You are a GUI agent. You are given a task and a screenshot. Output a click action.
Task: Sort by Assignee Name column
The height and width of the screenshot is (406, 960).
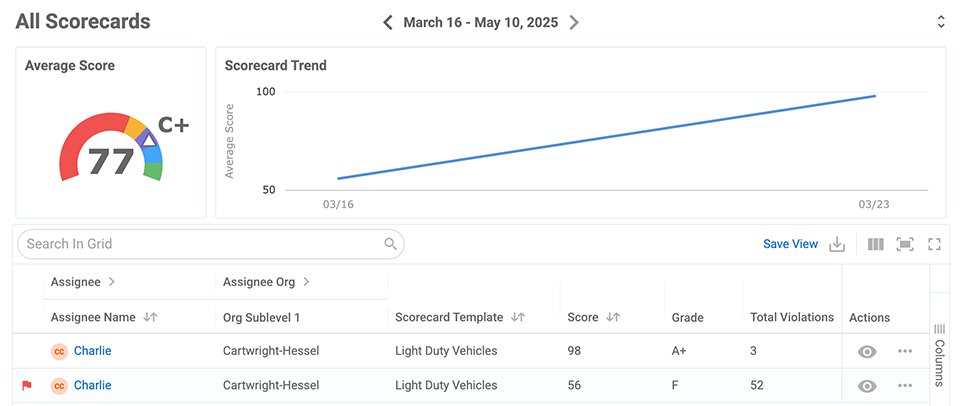coord(150,317)
